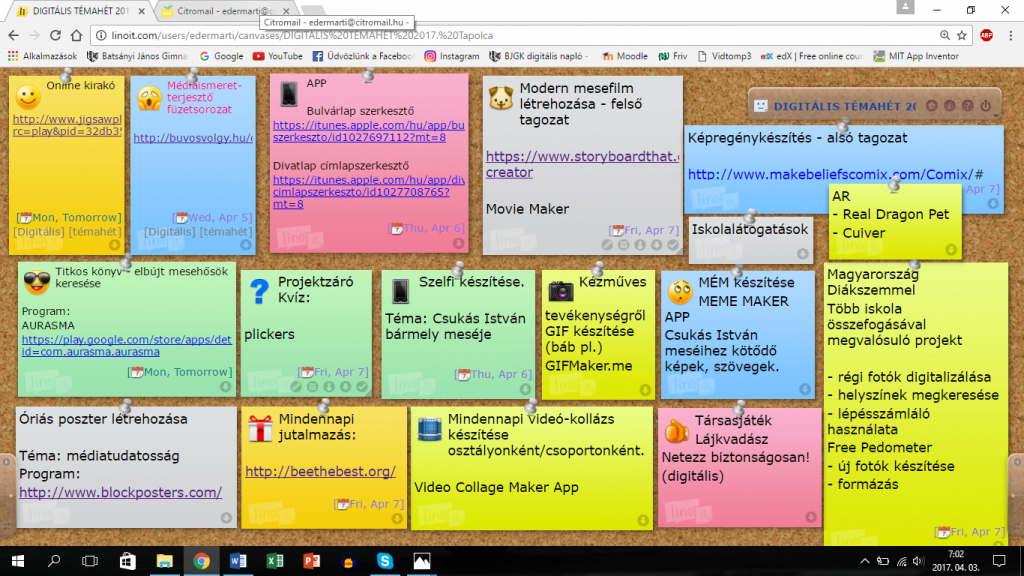Expand down-arrow on Médiaismeret-terjesztő sticky
Viewport: 1024px width, 576px height.
point(246,245)
